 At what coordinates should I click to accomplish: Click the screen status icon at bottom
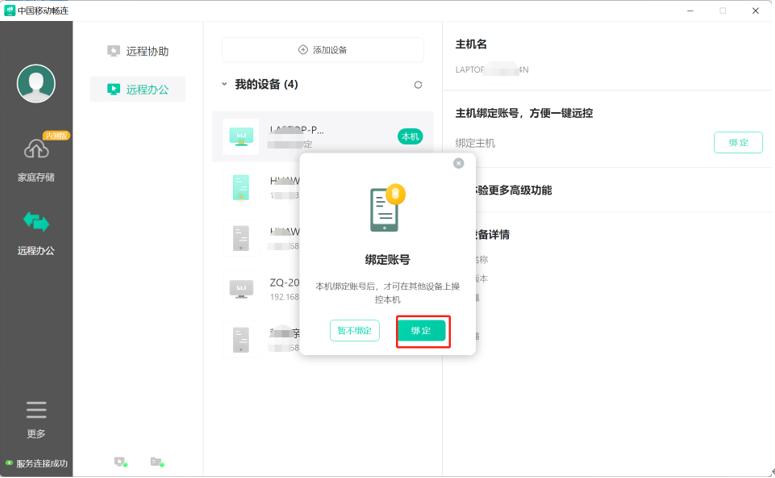(x=120, y=462)
